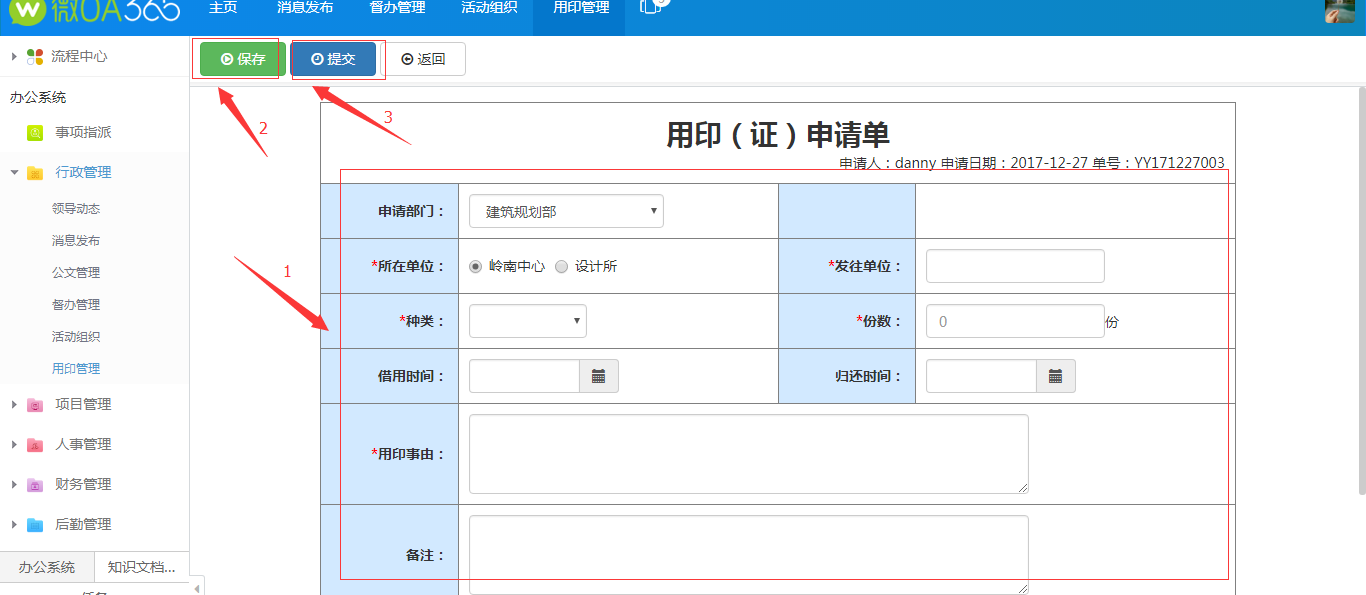Open the 申请部门 dropdown
The width and height of the screenshot is (1366, 595).
tap(566, 211)
